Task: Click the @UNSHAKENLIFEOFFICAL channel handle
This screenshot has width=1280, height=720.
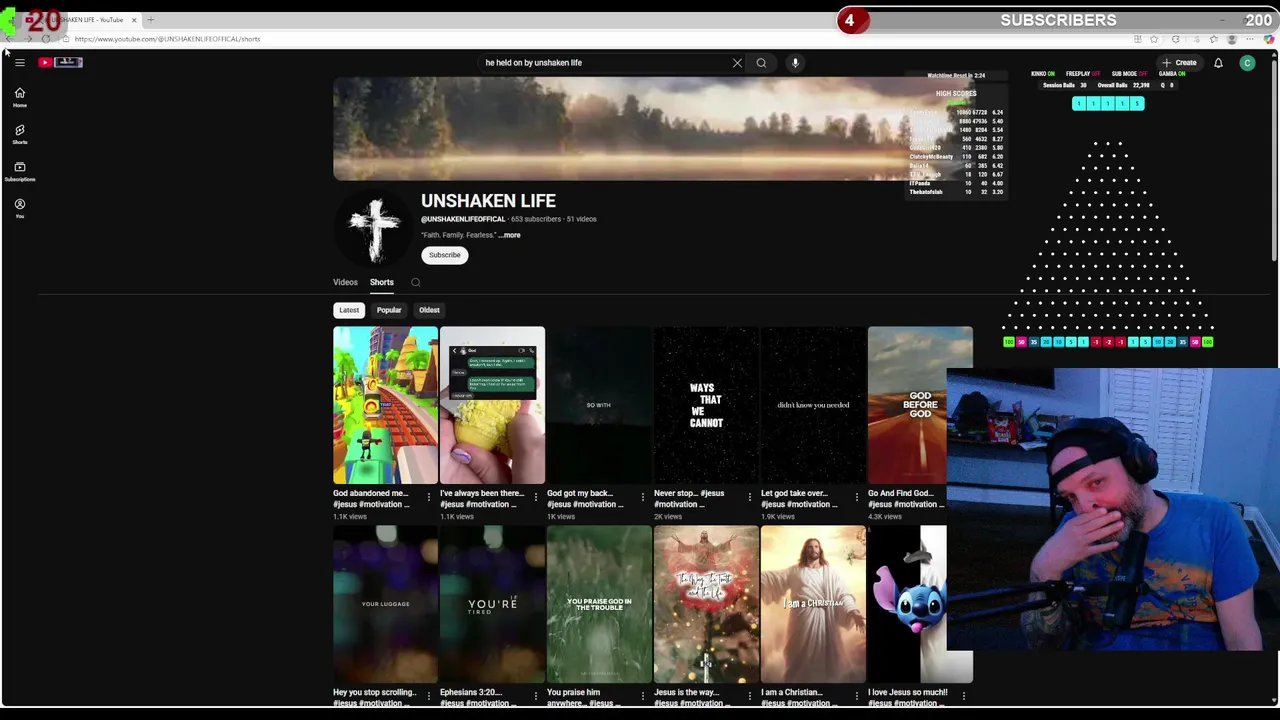Action: [463, 219]
